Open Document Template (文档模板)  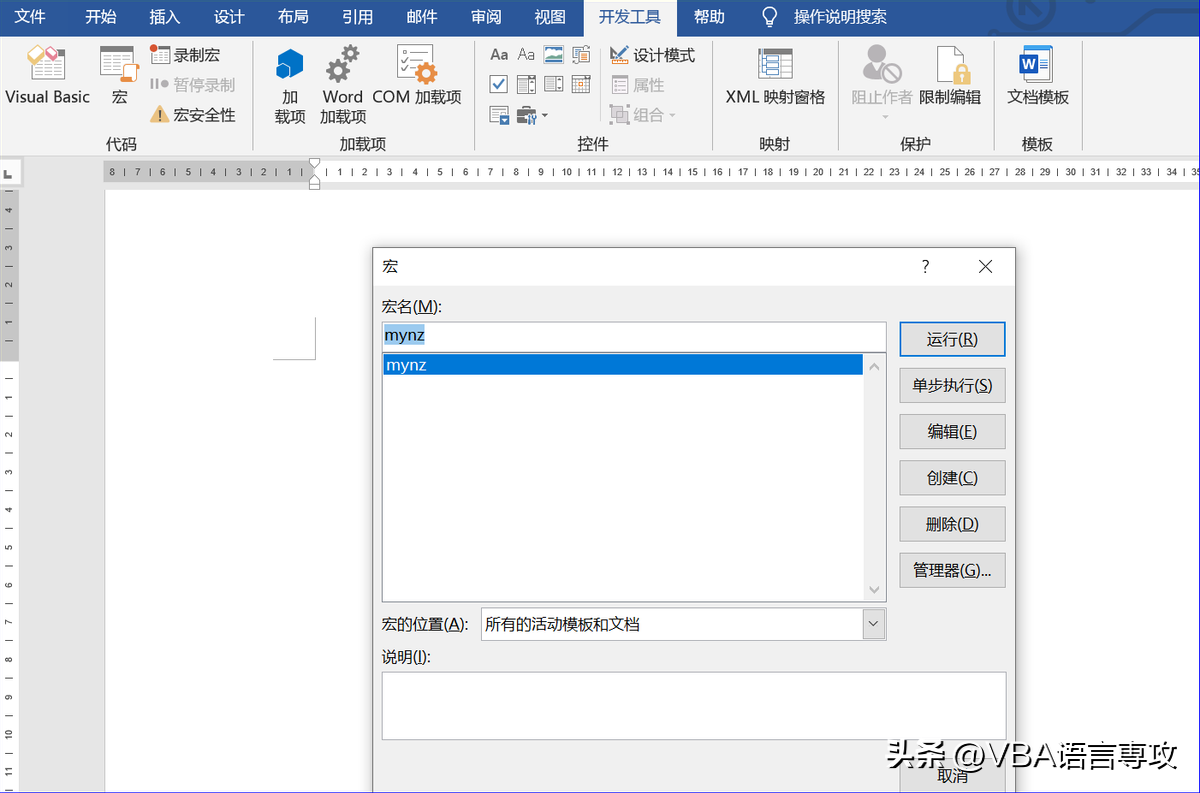click(x=1038, y=75)
